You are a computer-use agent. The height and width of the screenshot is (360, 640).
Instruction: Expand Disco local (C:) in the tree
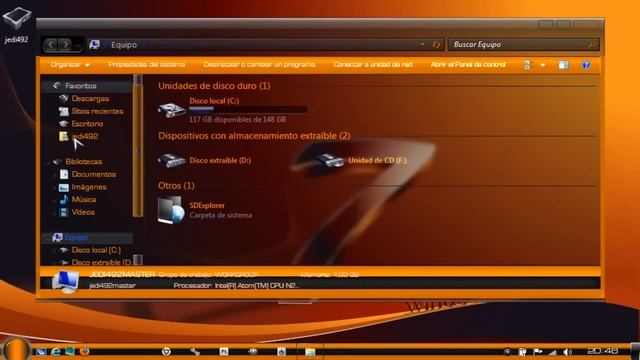[54, 250]
